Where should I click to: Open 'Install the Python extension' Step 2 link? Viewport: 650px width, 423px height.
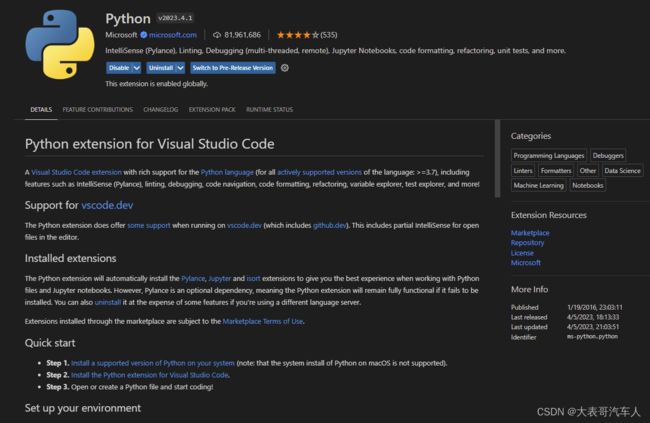click(x=150, y=375)
